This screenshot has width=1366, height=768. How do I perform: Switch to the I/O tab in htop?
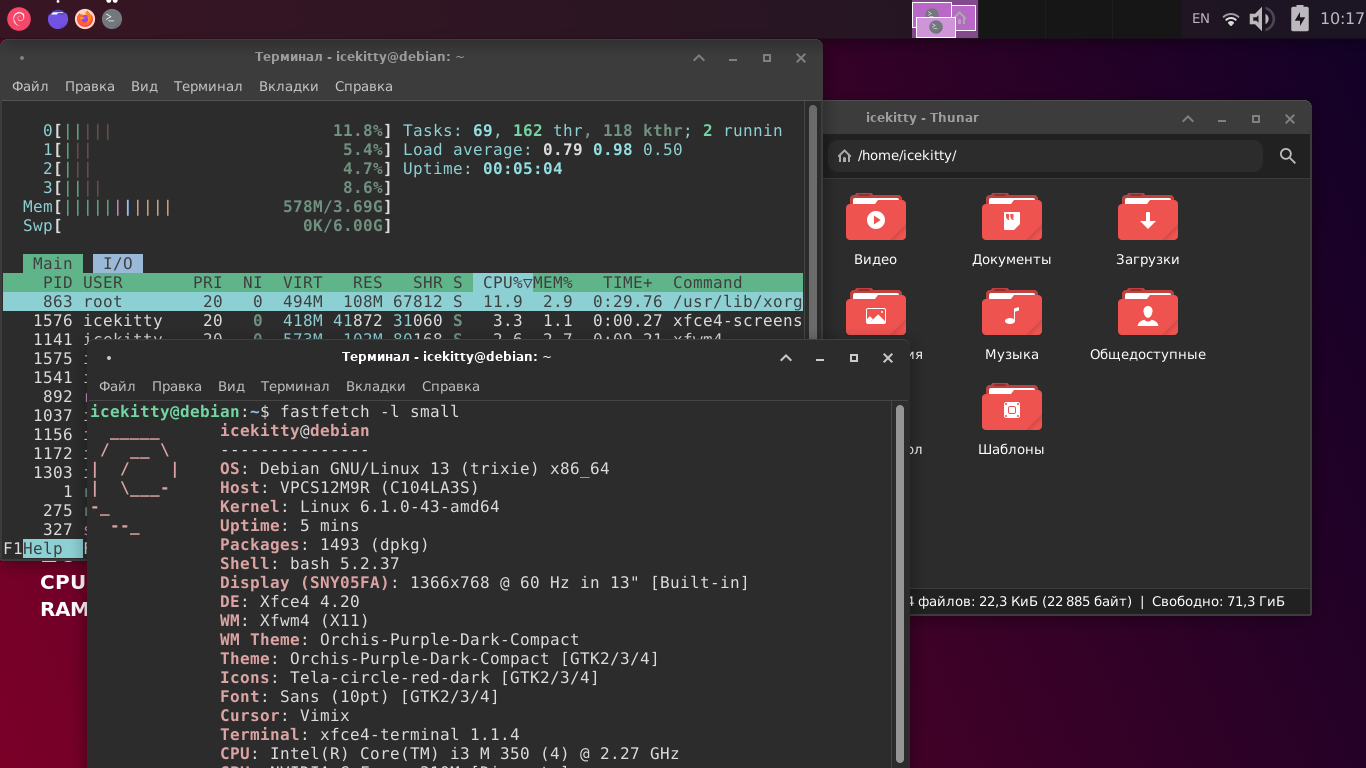(x=118, y=263)
